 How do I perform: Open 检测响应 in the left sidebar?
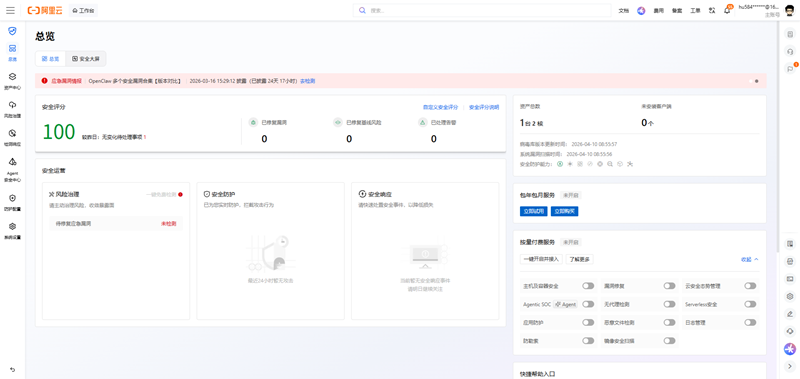coord(12,138)
